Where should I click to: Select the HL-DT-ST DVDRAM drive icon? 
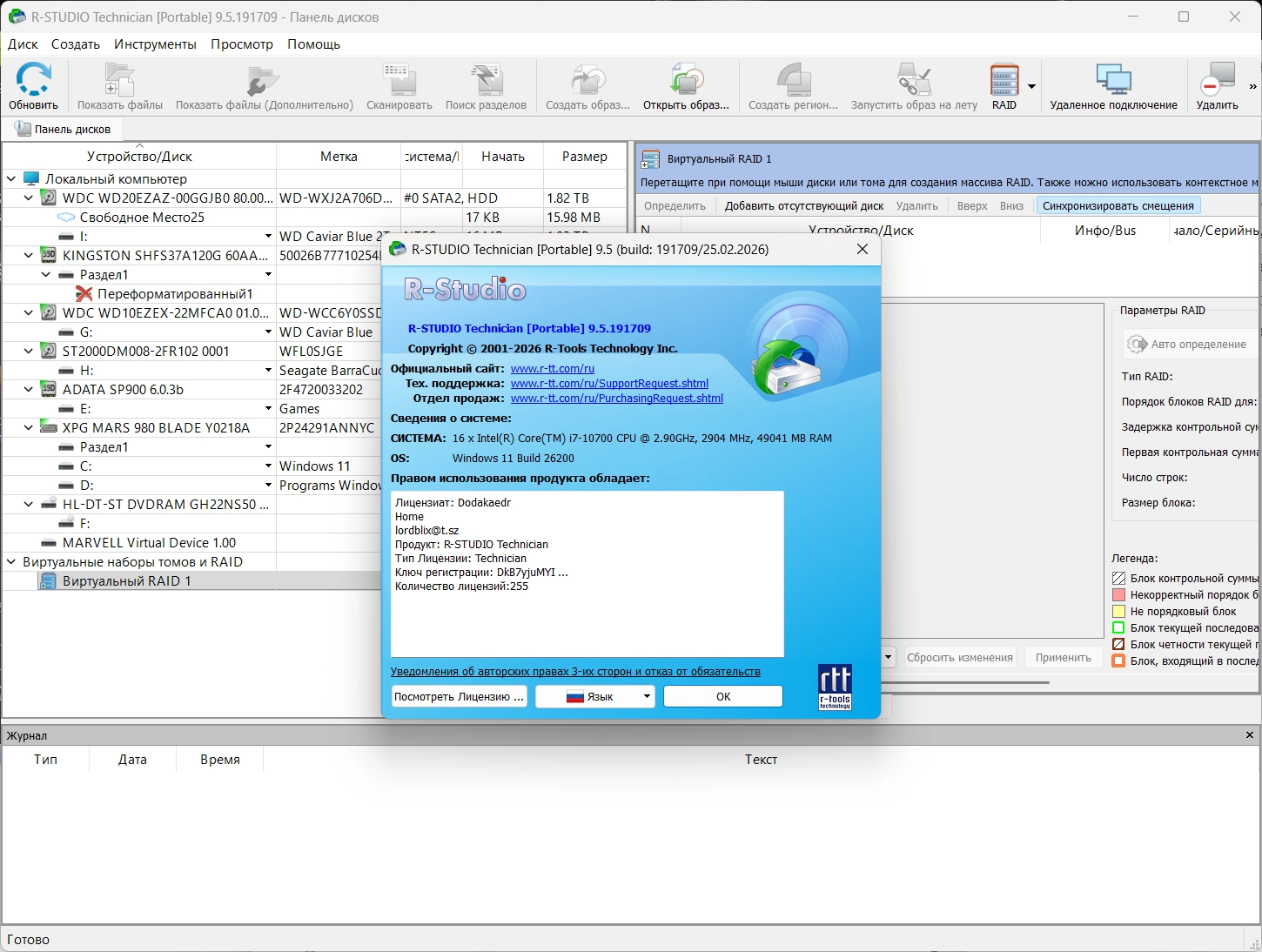tap(49, 504)
